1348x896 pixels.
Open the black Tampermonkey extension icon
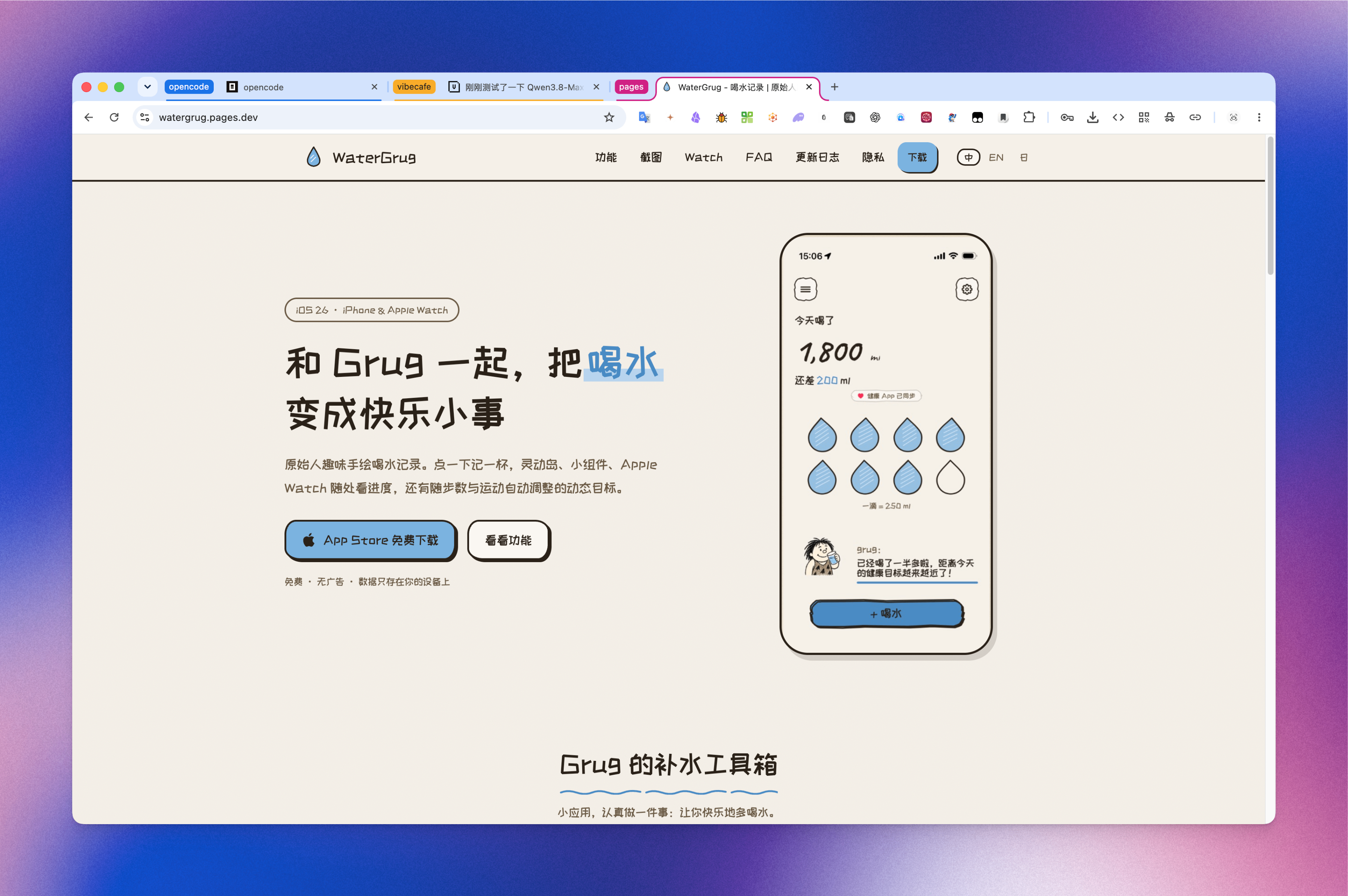click(x=978, y=117)
